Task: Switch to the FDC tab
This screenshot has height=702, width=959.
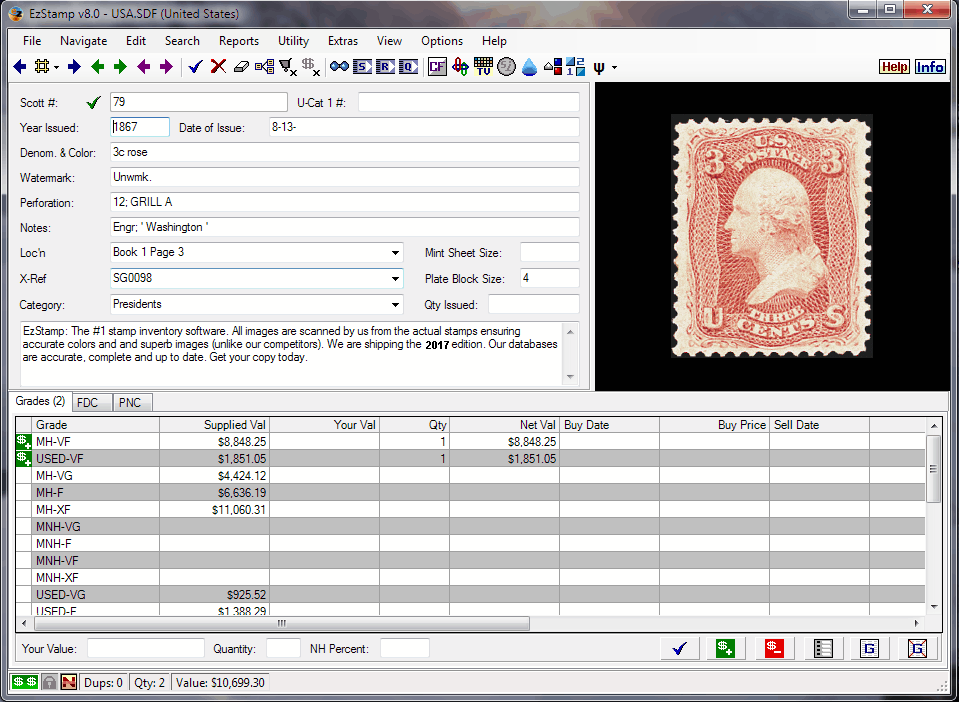Action: (x=91, y=402)
